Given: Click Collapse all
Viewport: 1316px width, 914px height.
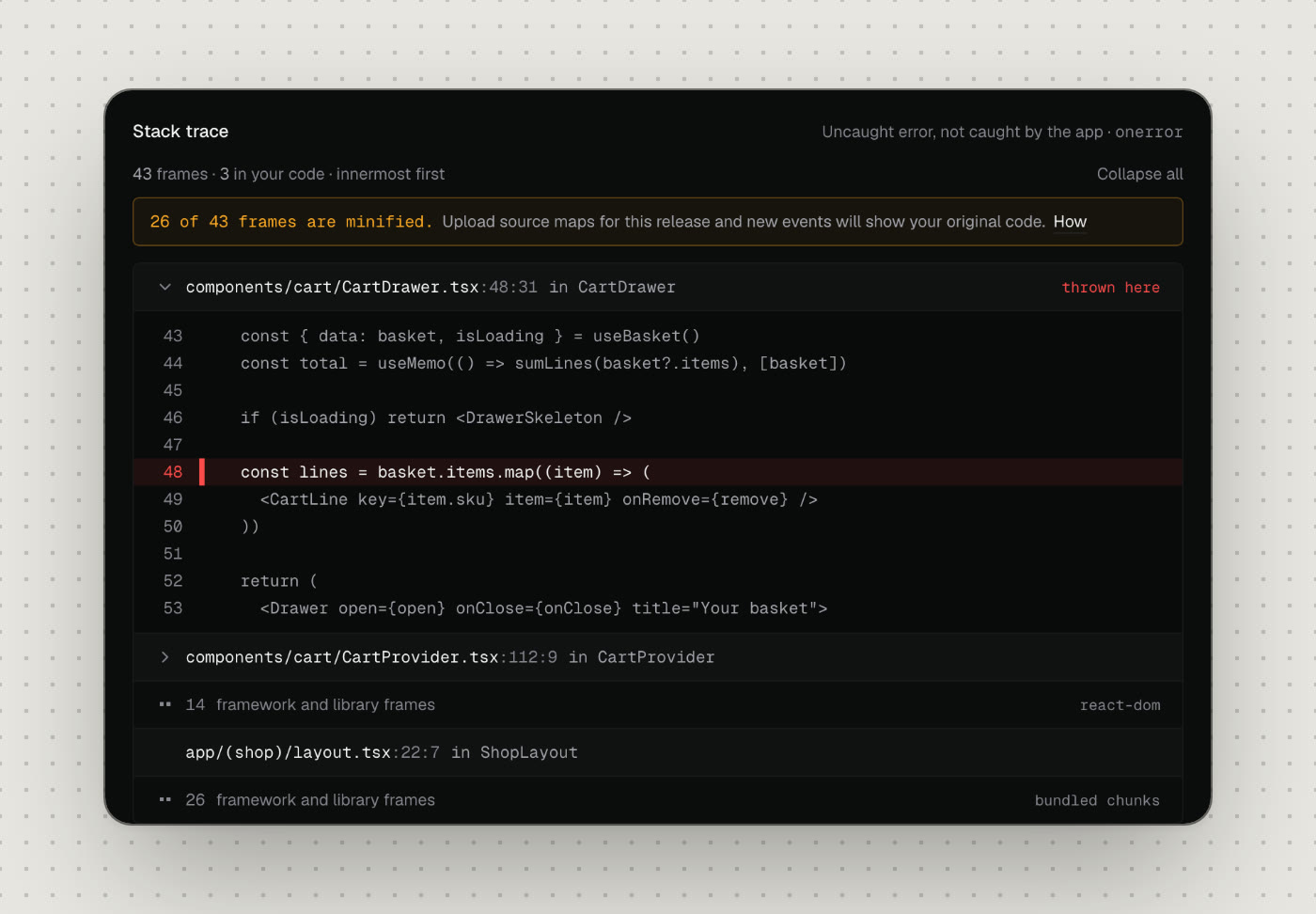Looking at the screenshot, I should (x=1139, y=174).
